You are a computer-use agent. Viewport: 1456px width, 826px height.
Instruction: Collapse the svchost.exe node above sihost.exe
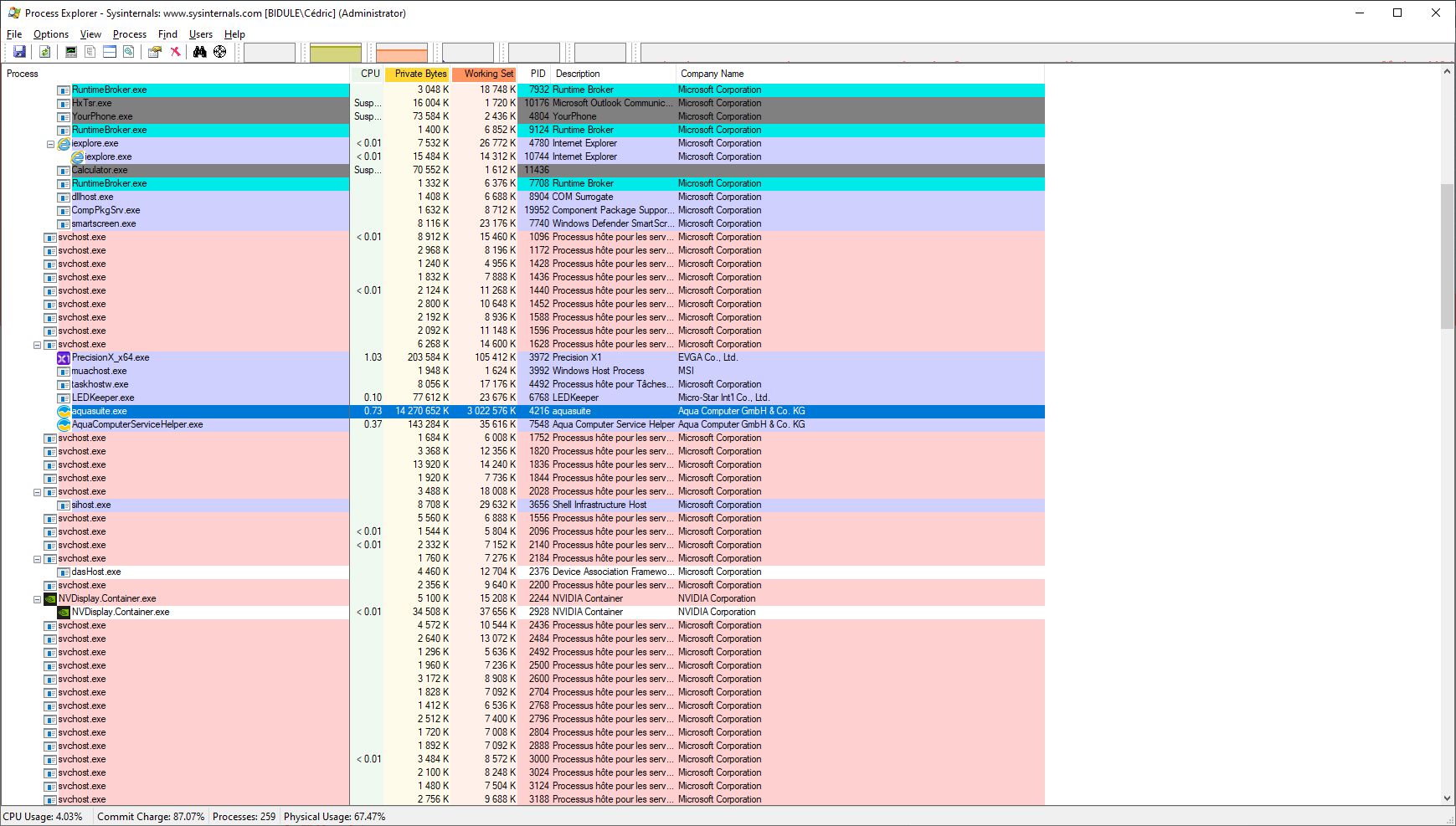[x=37, y=492]
